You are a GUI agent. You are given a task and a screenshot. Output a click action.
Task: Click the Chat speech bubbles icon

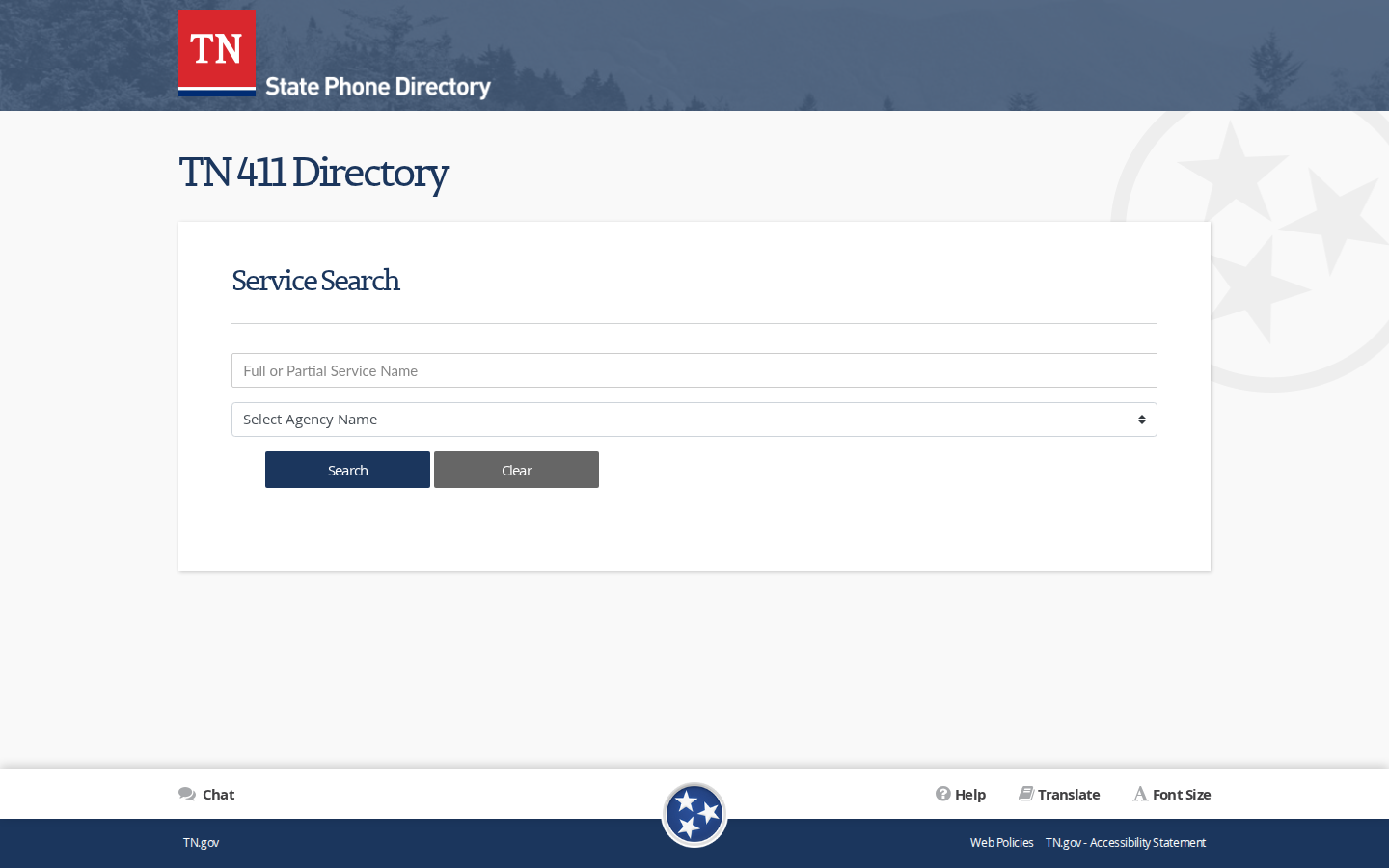[x=187, y=794]
